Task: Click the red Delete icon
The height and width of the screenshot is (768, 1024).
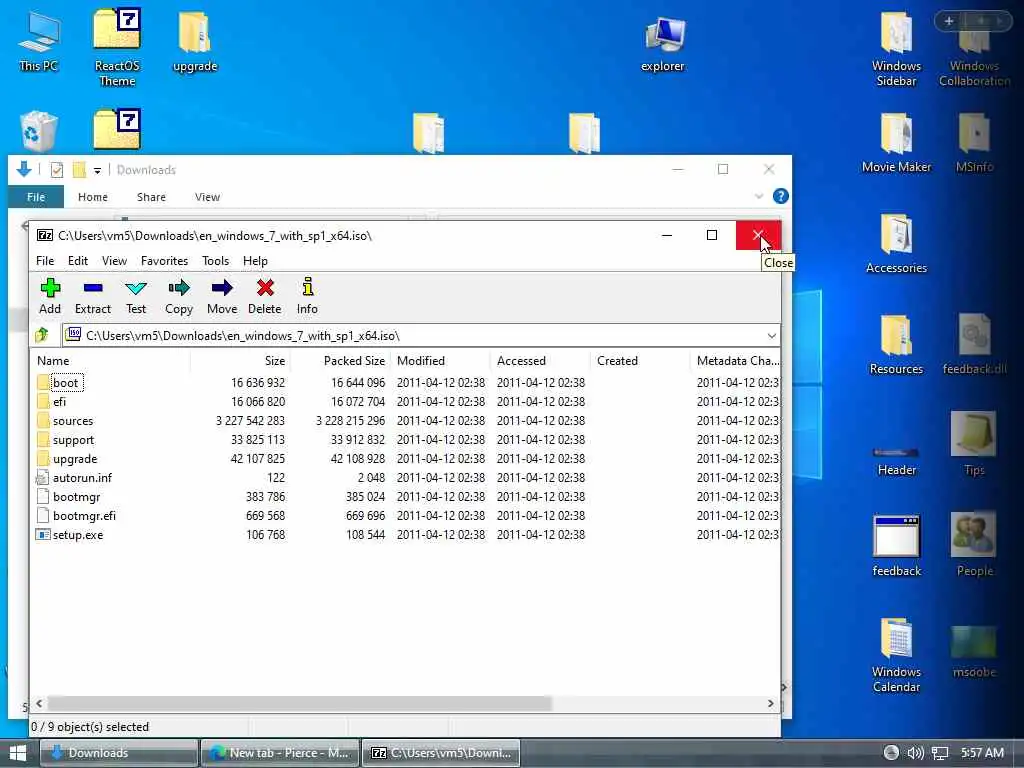Action: click(264, 296)
